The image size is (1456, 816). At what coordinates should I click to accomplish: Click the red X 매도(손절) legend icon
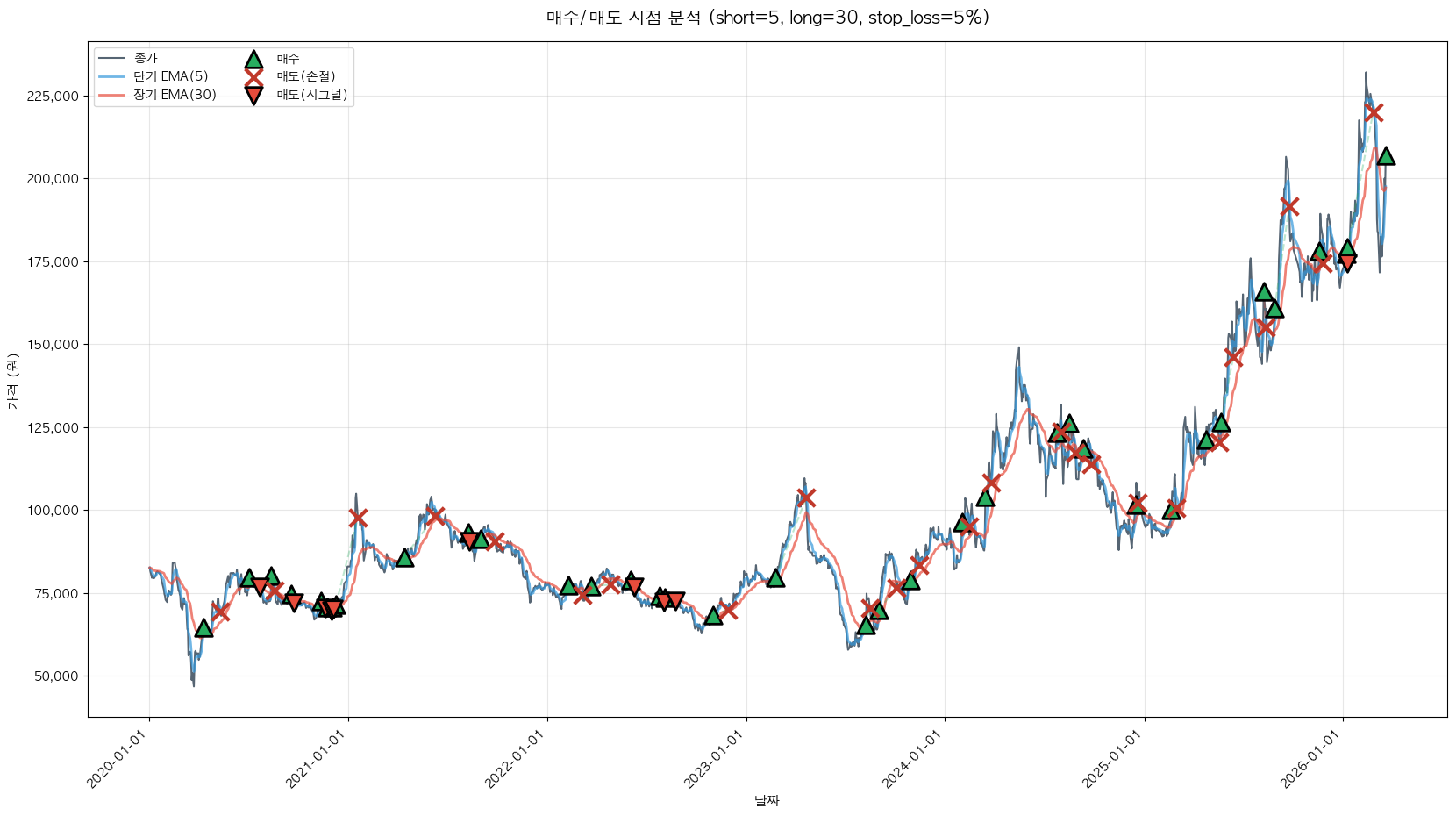point(253,77)
